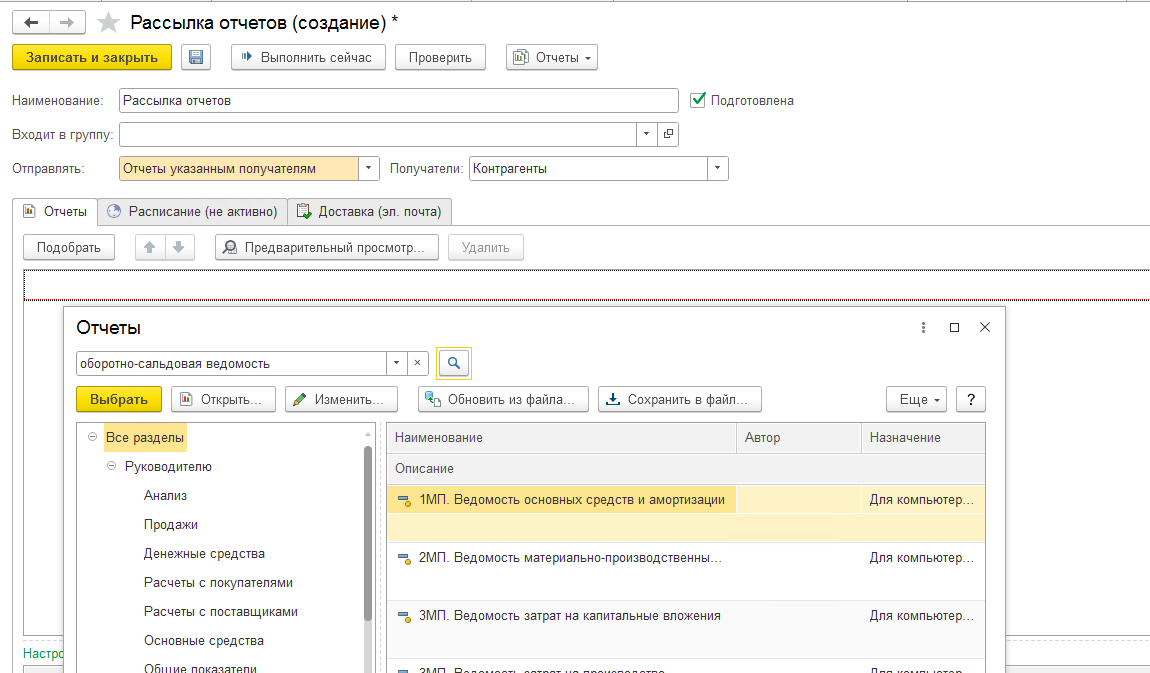
Task: Switch to the Отчеты tab
Action: pos(55,211)
